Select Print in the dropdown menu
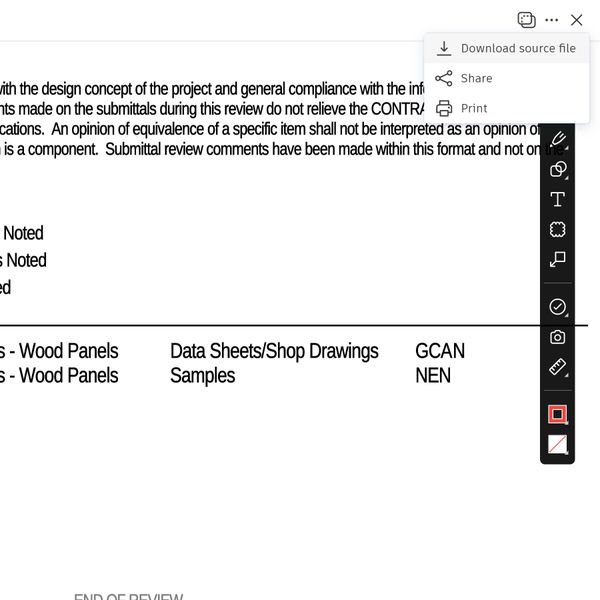This screenshot has height=600, width=600. (506, 108)
